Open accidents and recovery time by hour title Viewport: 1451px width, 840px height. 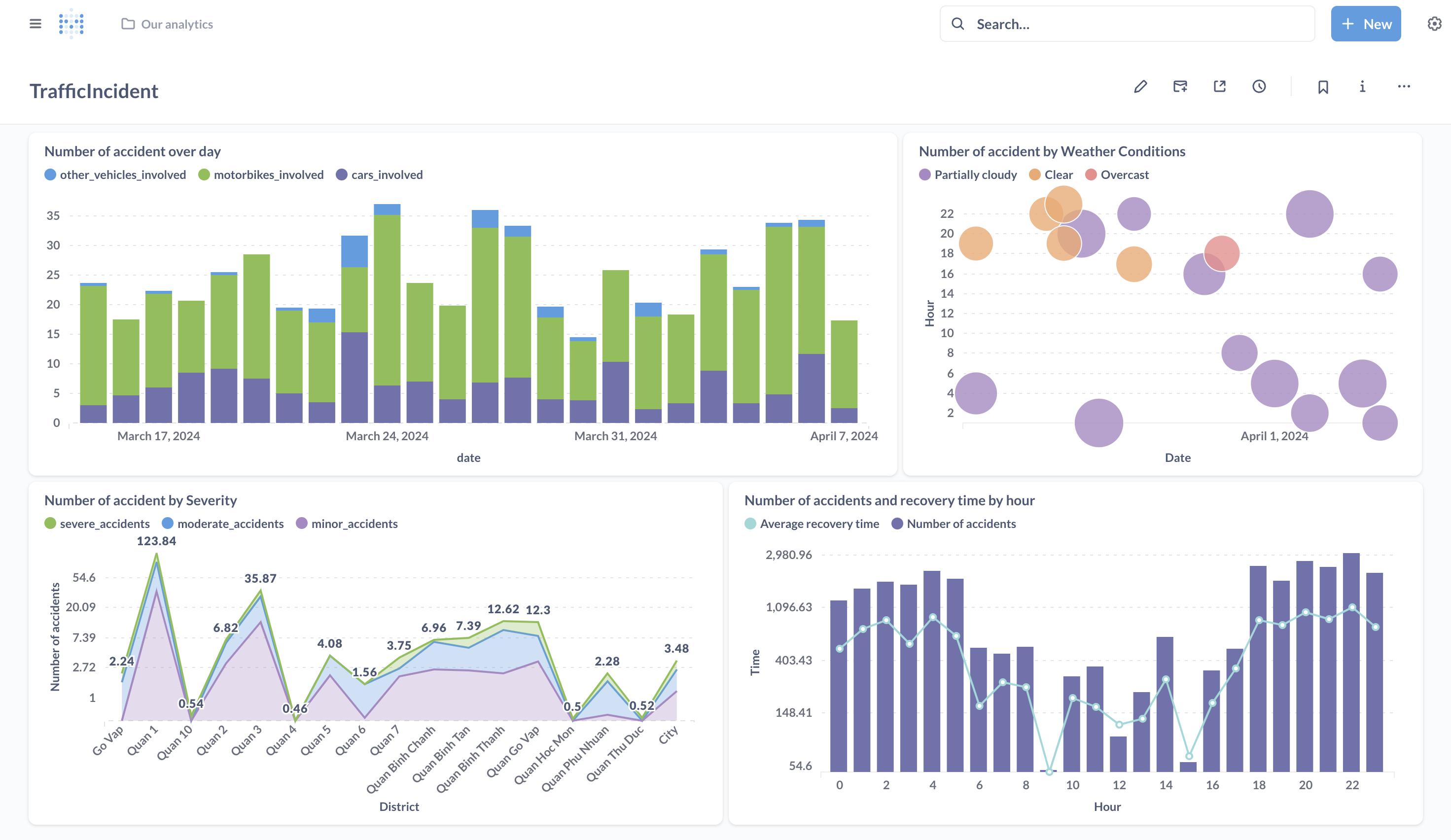[889, 500]
